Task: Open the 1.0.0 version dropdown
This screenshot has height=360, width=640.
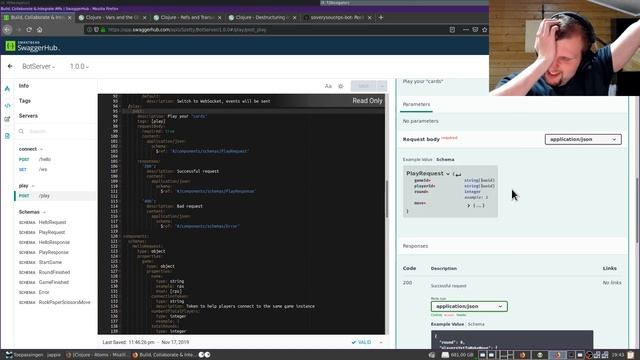Action: click(x=79, y=66)
